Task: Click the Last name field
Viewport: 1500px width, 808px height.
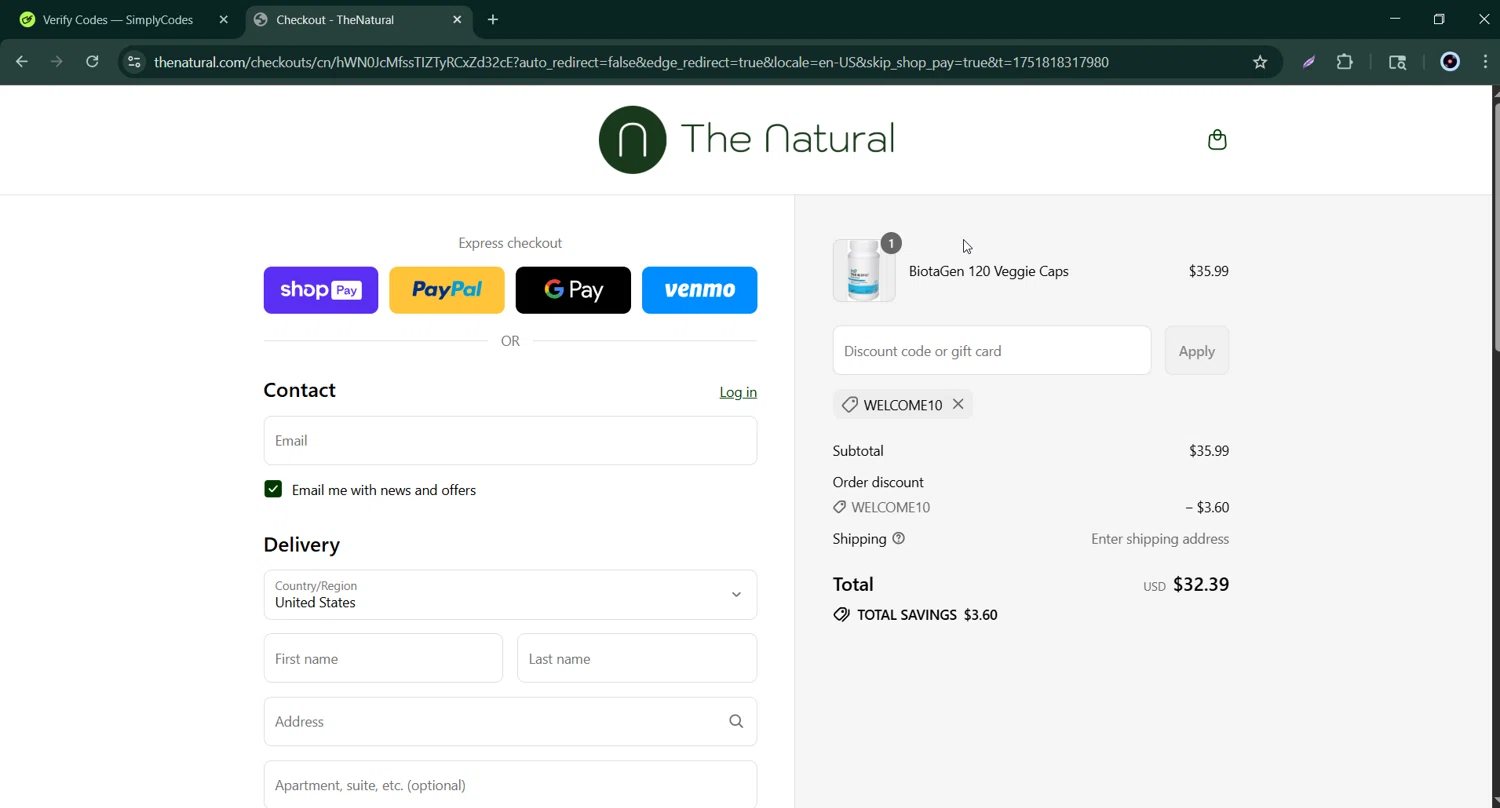Action: (x=637, y=658)
